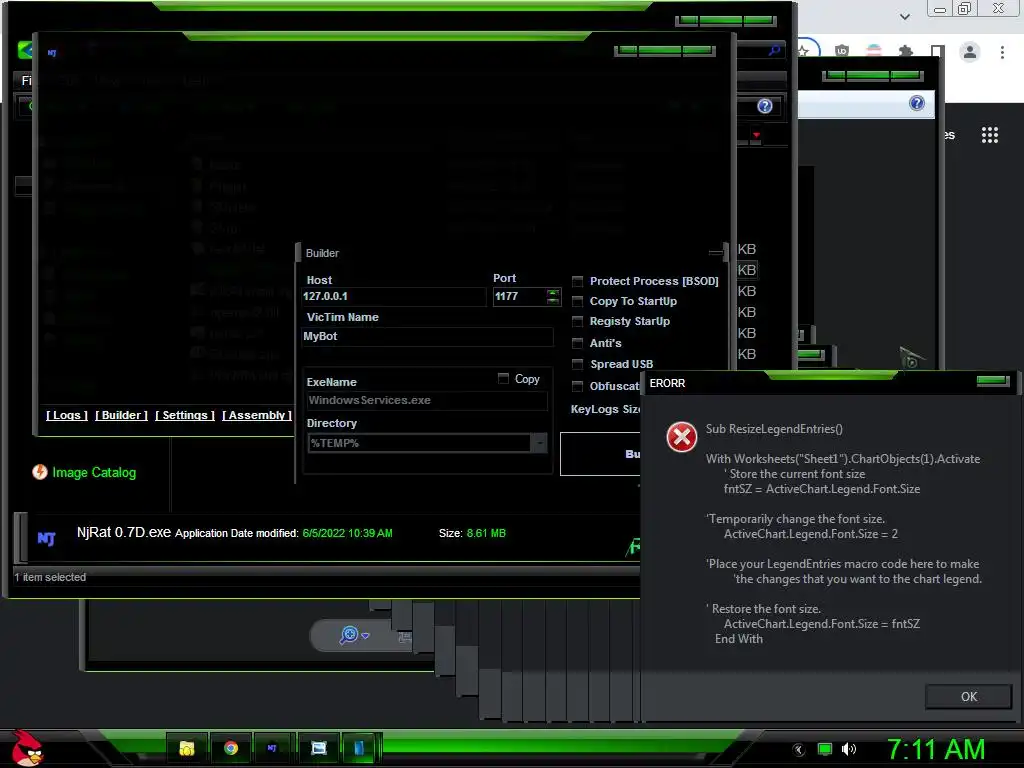Open Chrome profile avatar icon
The height and width of the screenshot is (768, 1024).
[970, 52]
